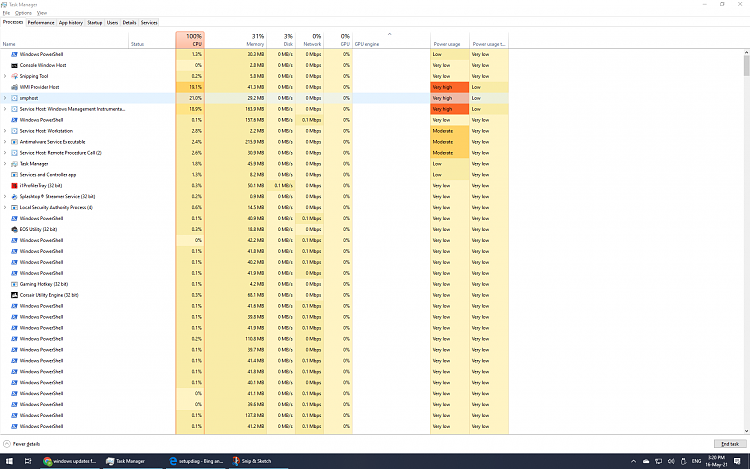The height and width of the screenshot is (469, 750).
Task: Open Chrome from the Windows taskbar
Action: [47, 461]
